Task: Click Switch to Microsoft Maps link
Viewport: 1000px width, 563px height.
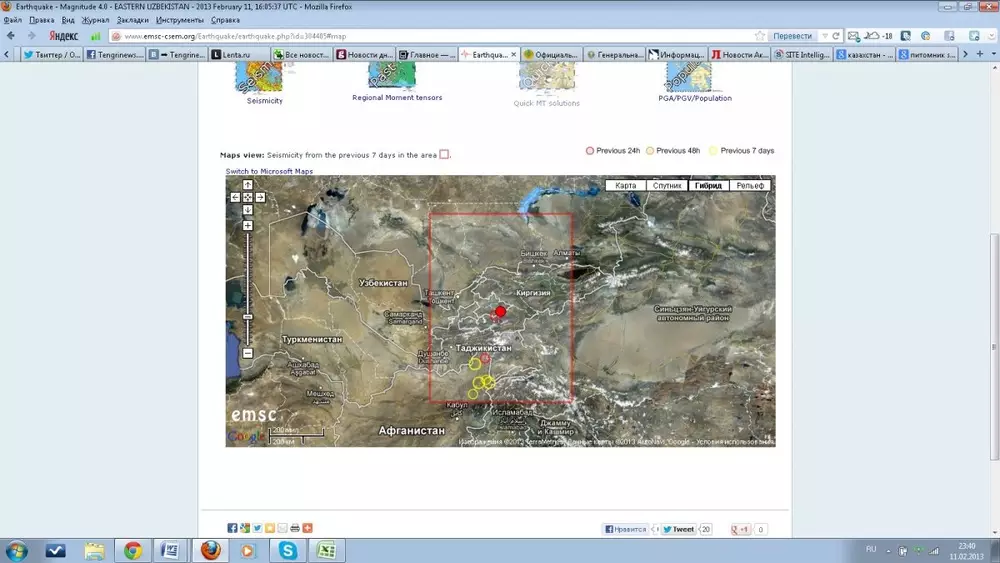Action: click(269, 171)
